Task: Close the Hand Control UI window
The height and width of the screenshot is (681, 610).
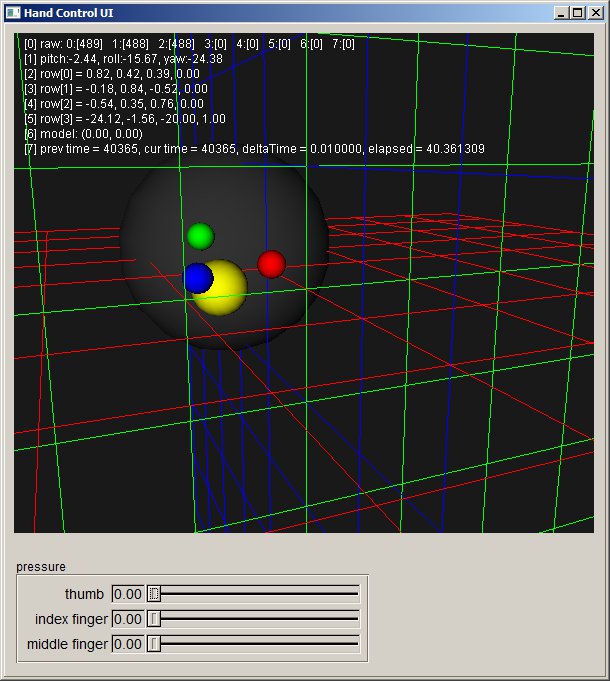Action: 595,13
